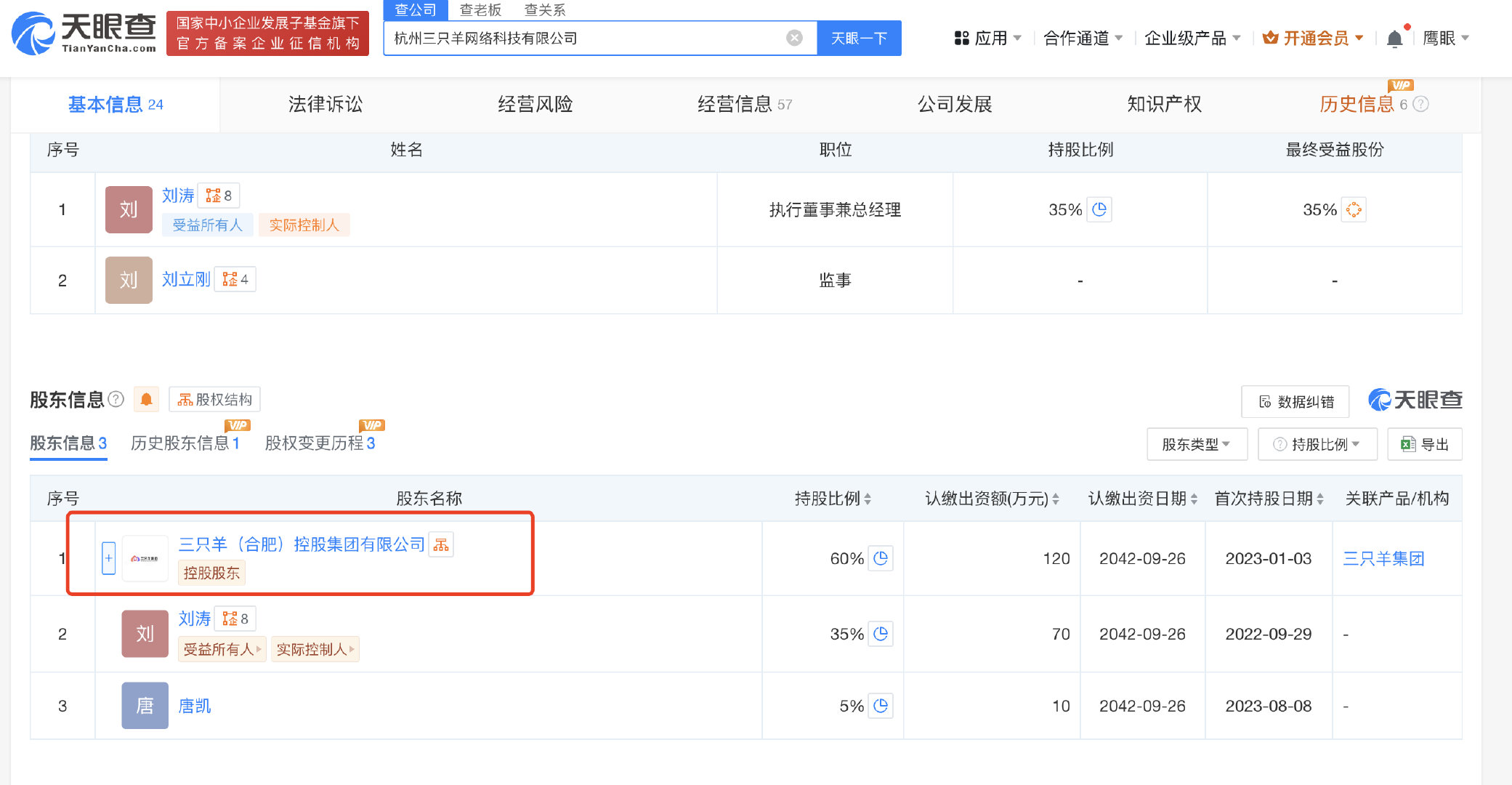The height and width of the screenshot is (785, 1512).
Task: Open the notification bell
Action: [x=1394, y=38]
